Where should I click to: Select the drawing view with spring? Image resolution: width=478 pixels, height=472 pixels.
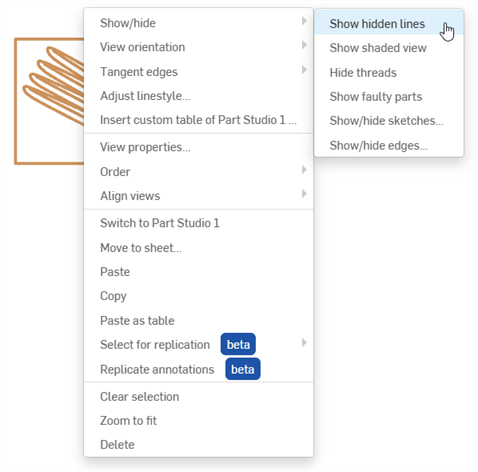click(x=49, y=101)
